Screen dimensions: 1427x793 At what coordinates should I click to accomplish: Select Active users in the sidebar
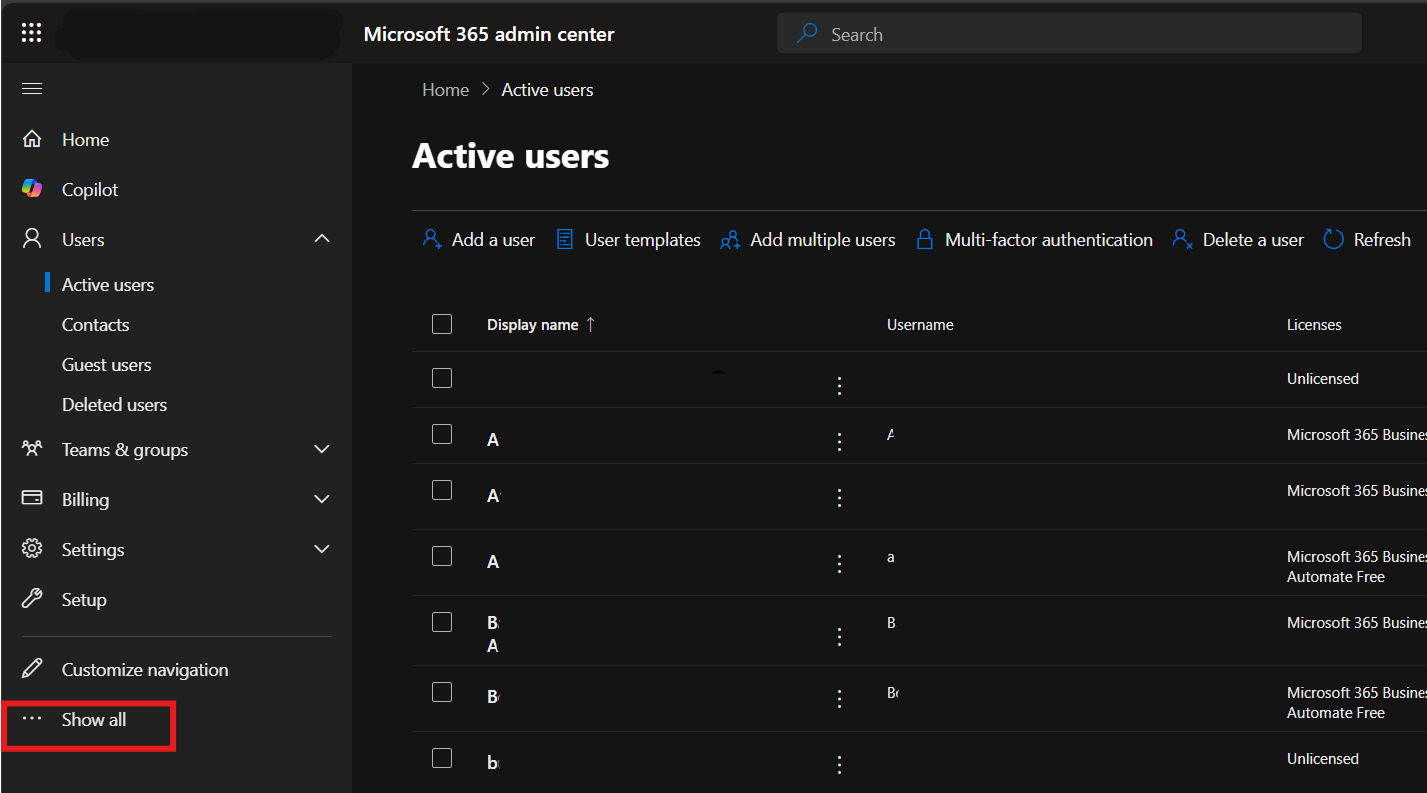coord(108,285)
